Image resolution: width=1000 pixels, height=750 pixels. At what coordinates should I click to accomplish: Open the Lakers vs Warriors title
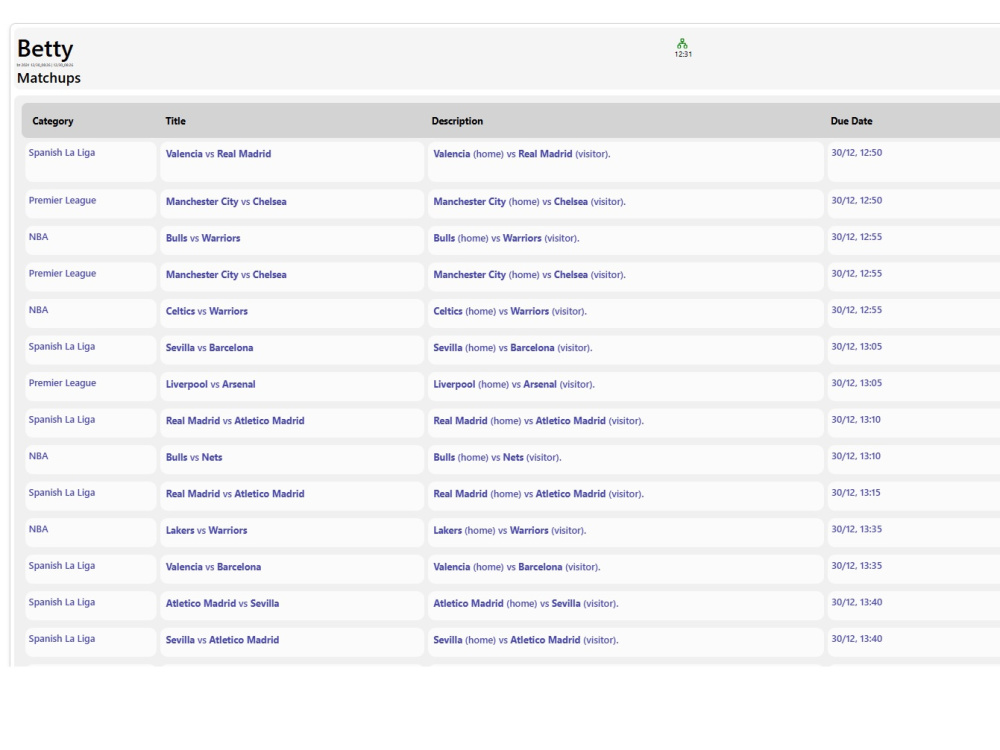207,531
